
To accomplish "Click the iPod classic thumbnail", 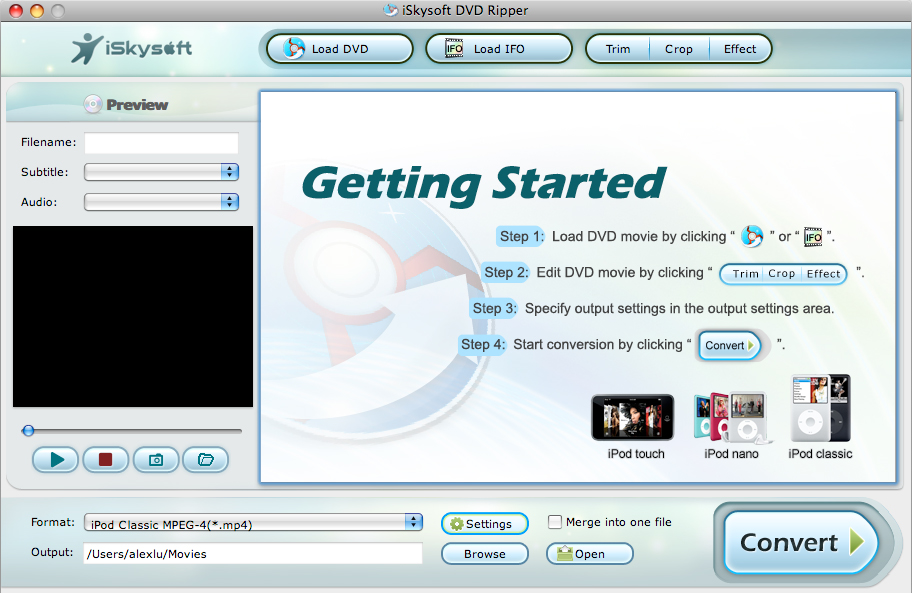I will [821, 408].
